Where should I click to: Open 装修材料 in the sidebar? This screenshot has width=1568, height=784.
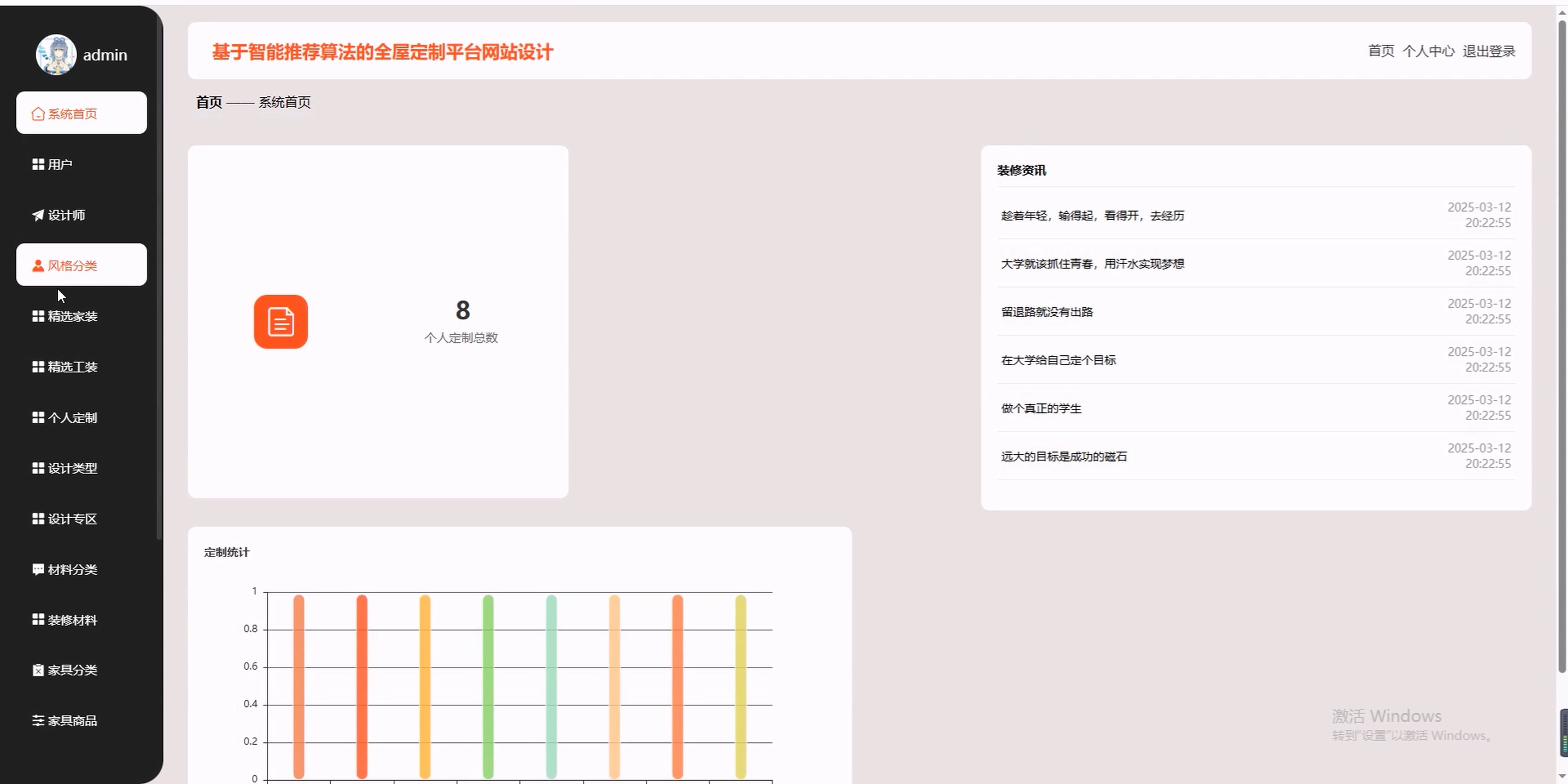(72, 619)
